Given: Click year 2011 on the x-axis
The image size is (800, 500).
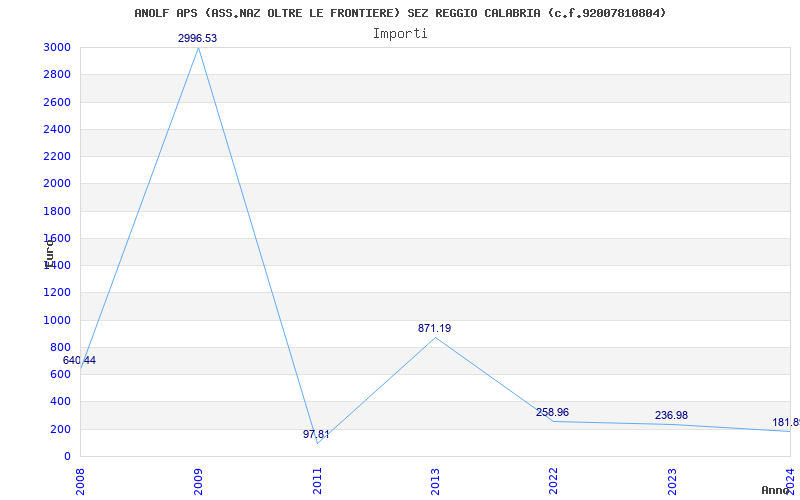Looking at the screenshot, I should point(317,480).
